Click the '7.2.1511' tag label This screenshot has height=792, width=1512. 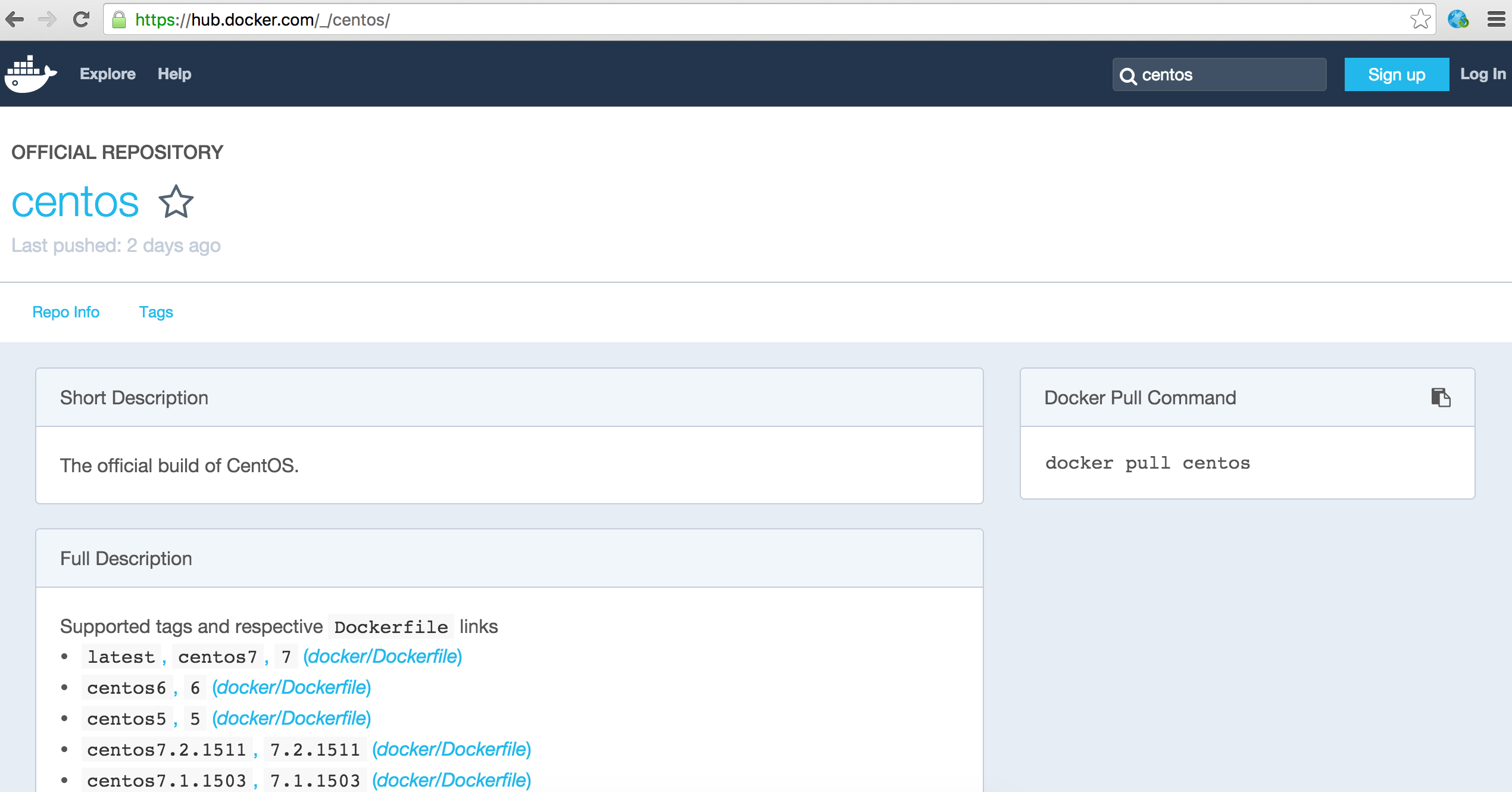(315, 750)
